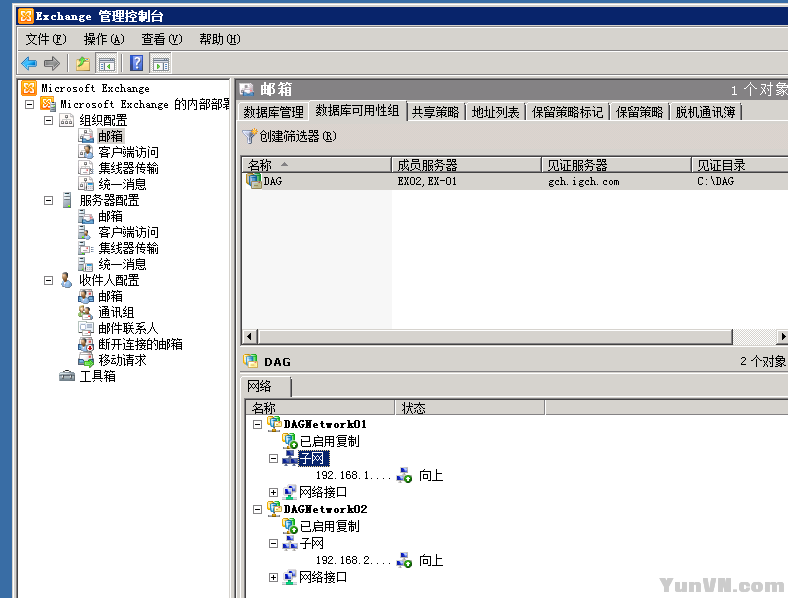
Task: Switch to the 地址列表 tab
Action: [x=495, y=112]
